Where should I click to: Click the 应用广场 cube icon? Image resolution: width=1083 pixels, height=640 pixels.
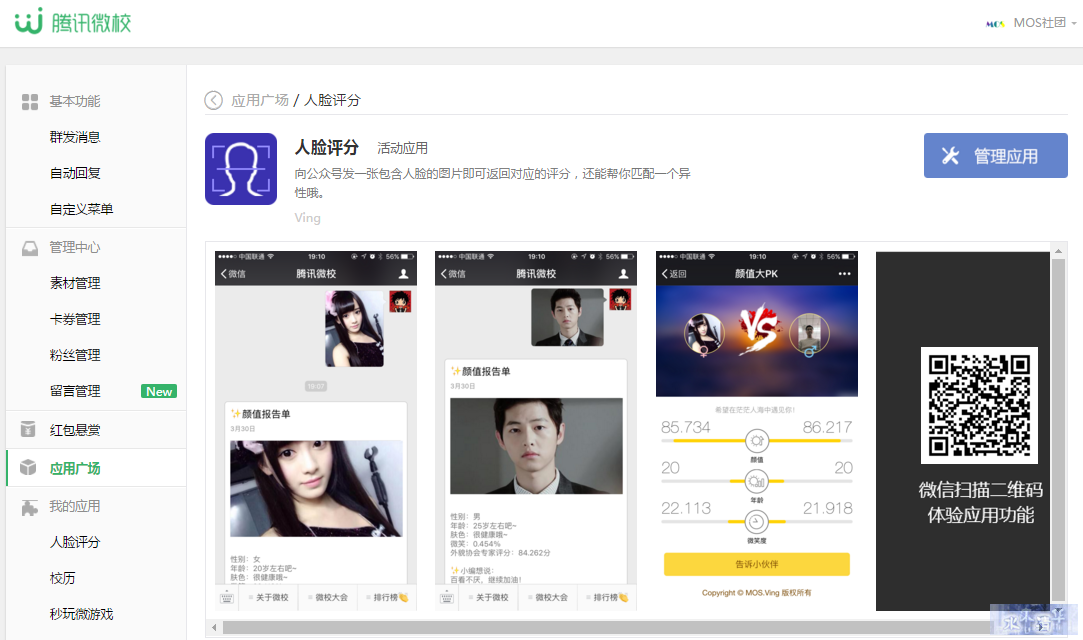tap(28, 467)
